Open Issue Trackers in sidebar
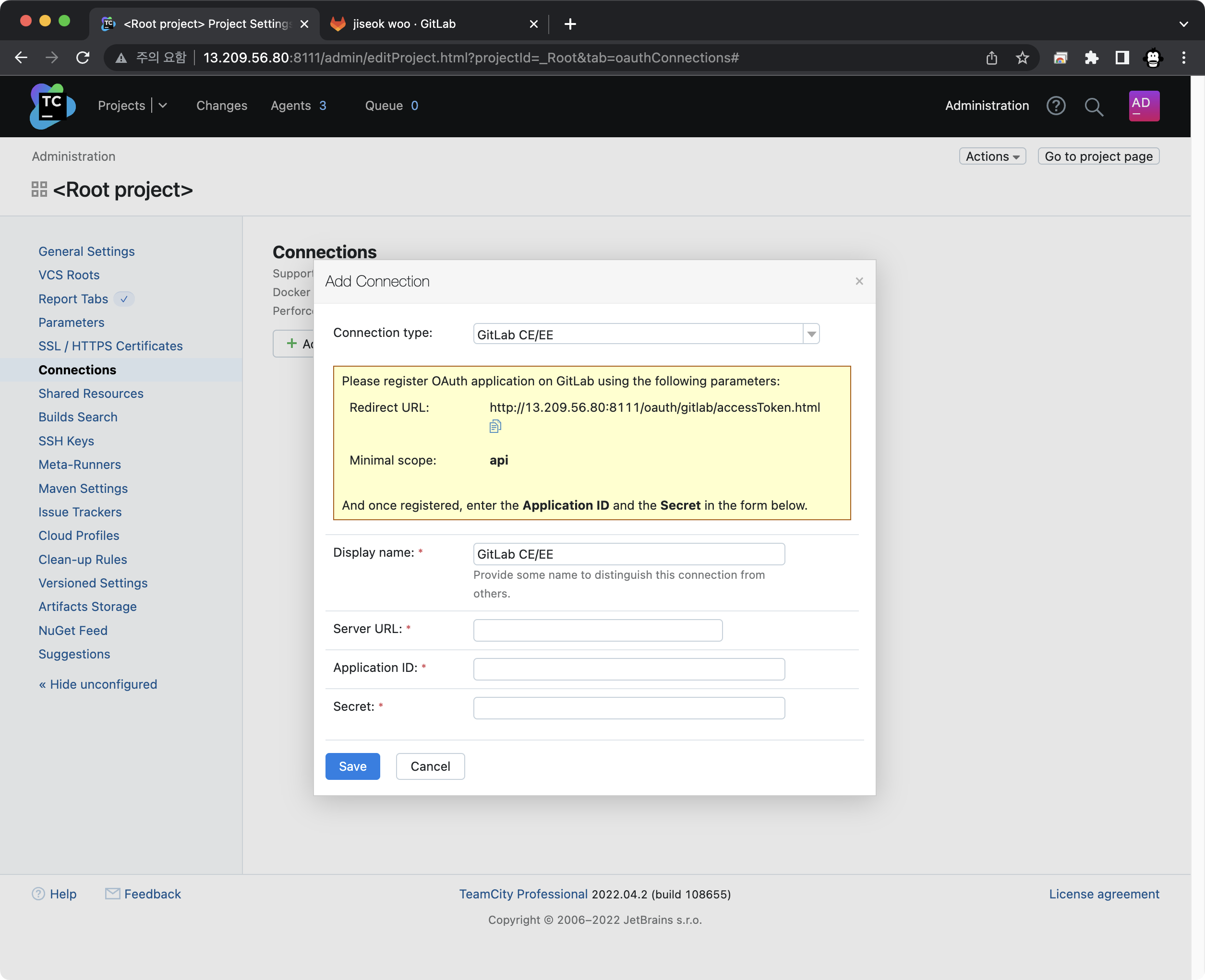Viewport: 1205px width, 980px height. pyautogui.click(x=80, y=512)
